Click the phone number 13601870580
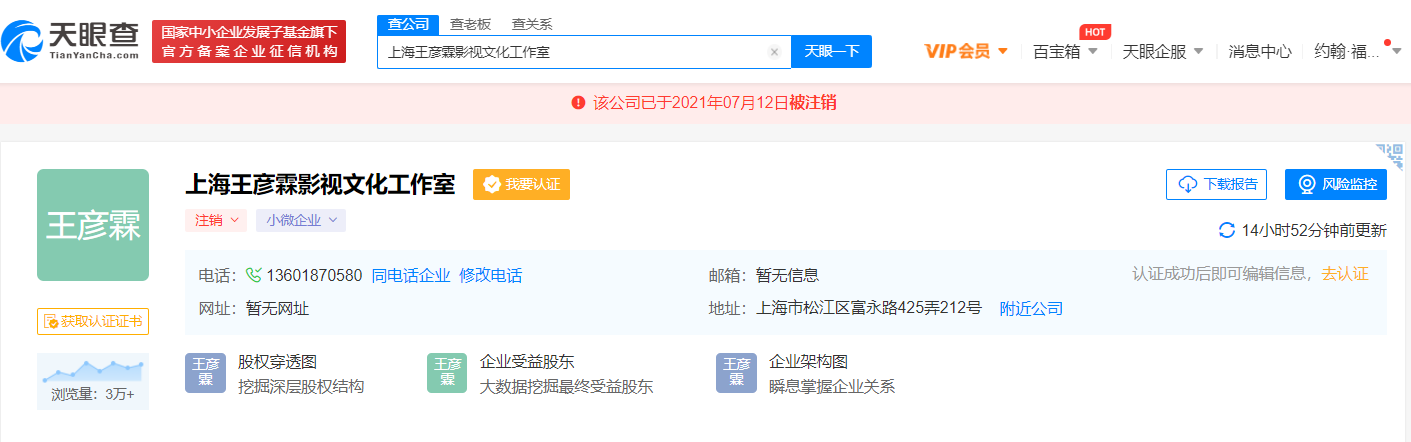Image resolution: width=1411 pixels, height=442 pixels. click(x=314, y=276)
